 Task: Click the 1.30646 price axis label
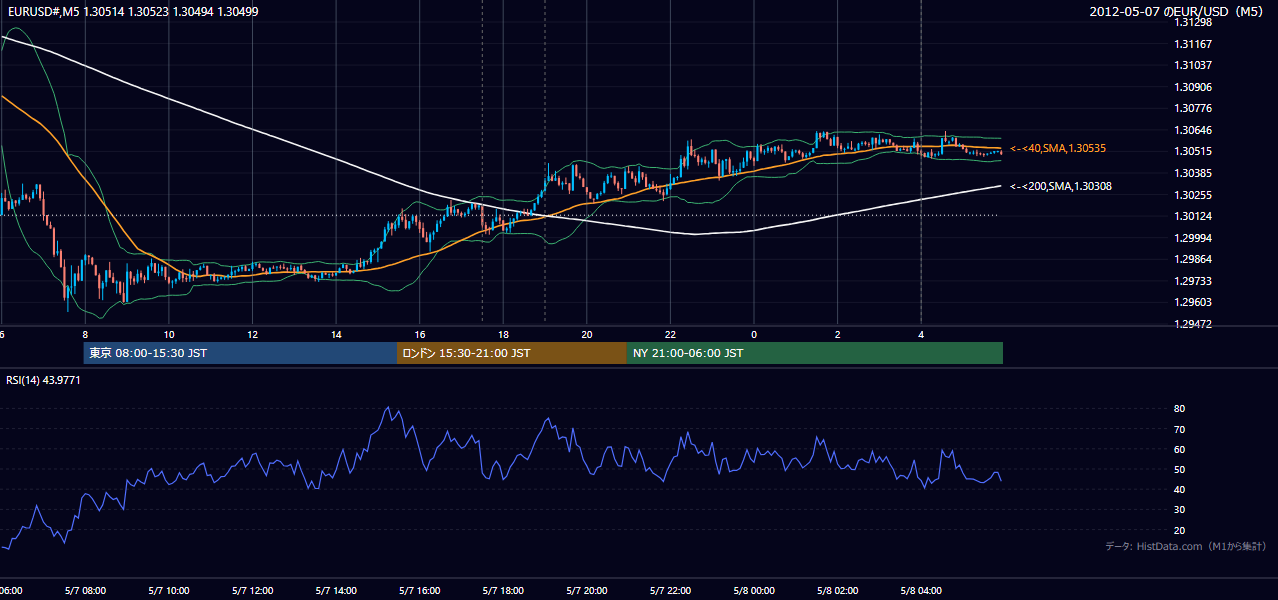(1194, 130)
